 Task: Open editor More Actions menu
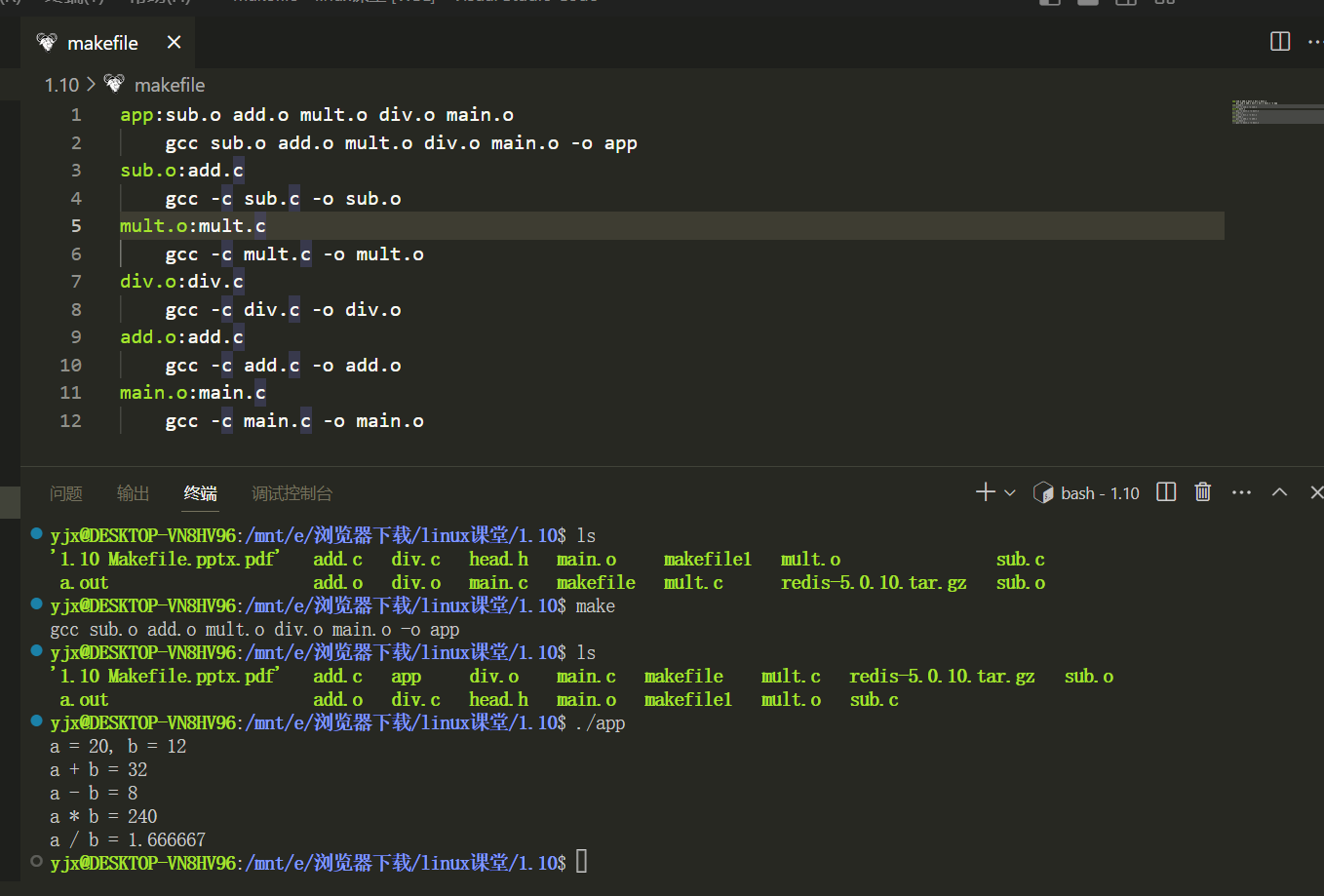click(1314, 41)
